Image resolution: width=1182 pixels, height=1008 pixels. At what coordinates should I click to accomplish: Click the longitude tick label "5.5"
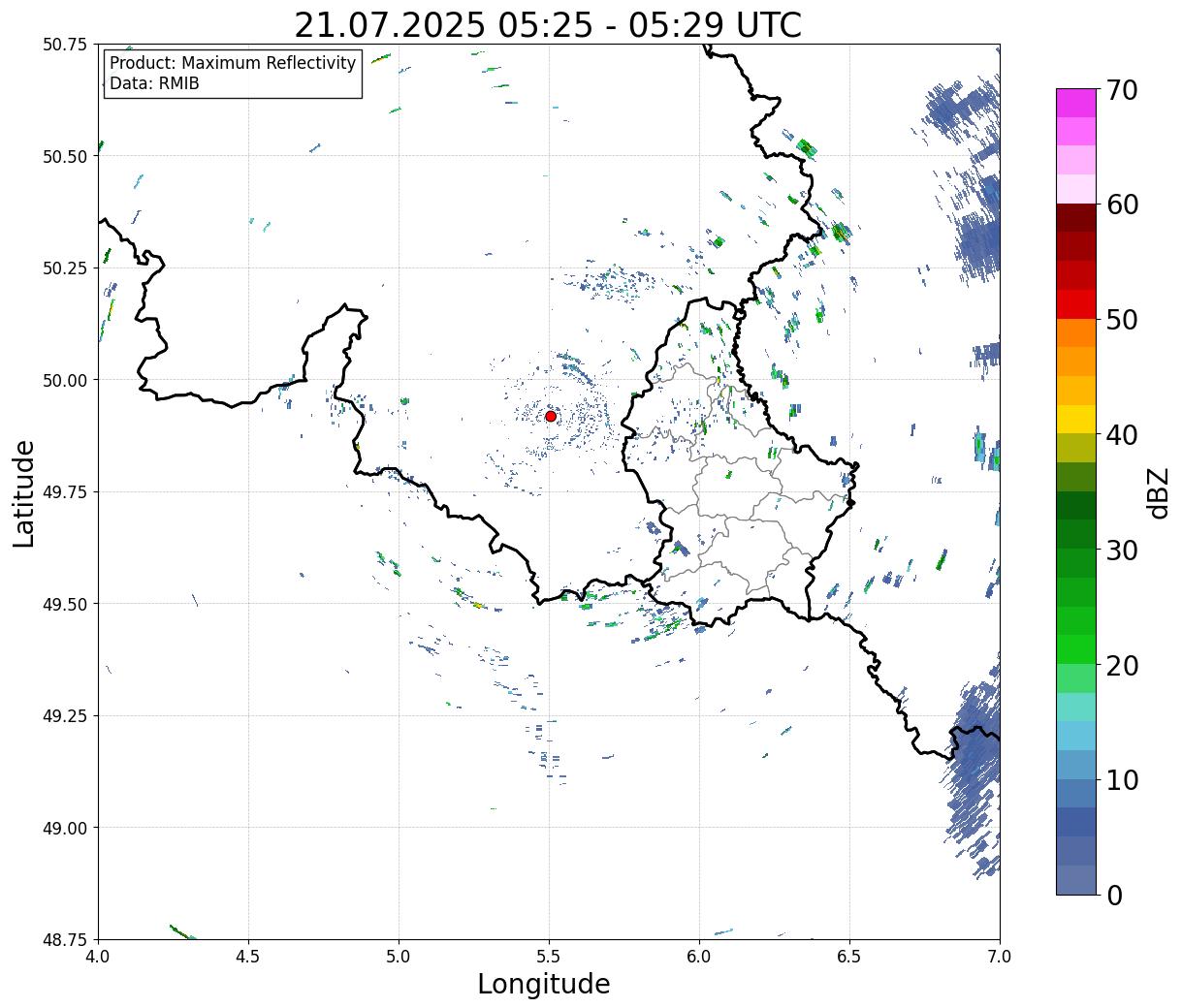[x=549, y=957]
